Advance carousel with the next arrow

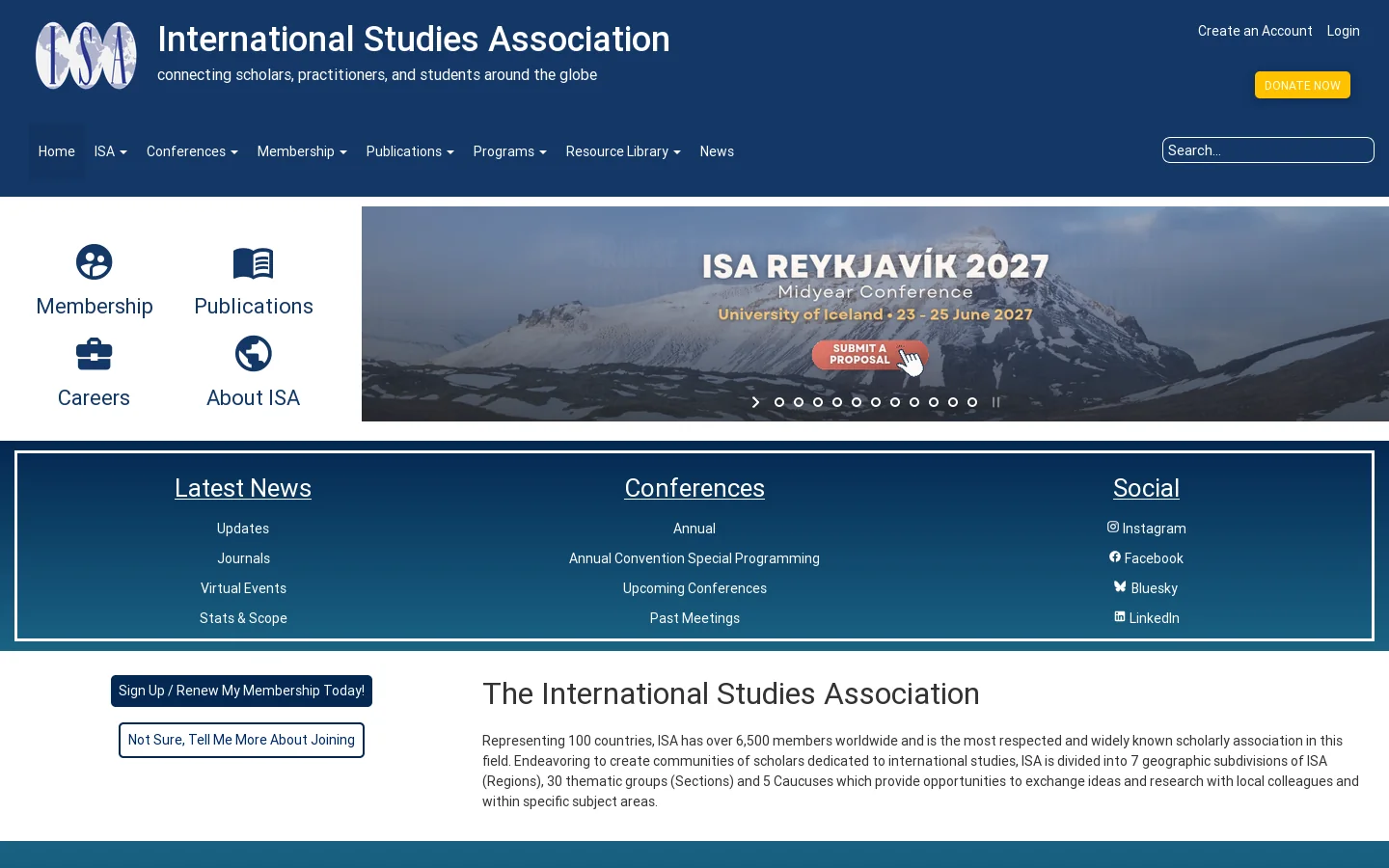tap(755, 402)
